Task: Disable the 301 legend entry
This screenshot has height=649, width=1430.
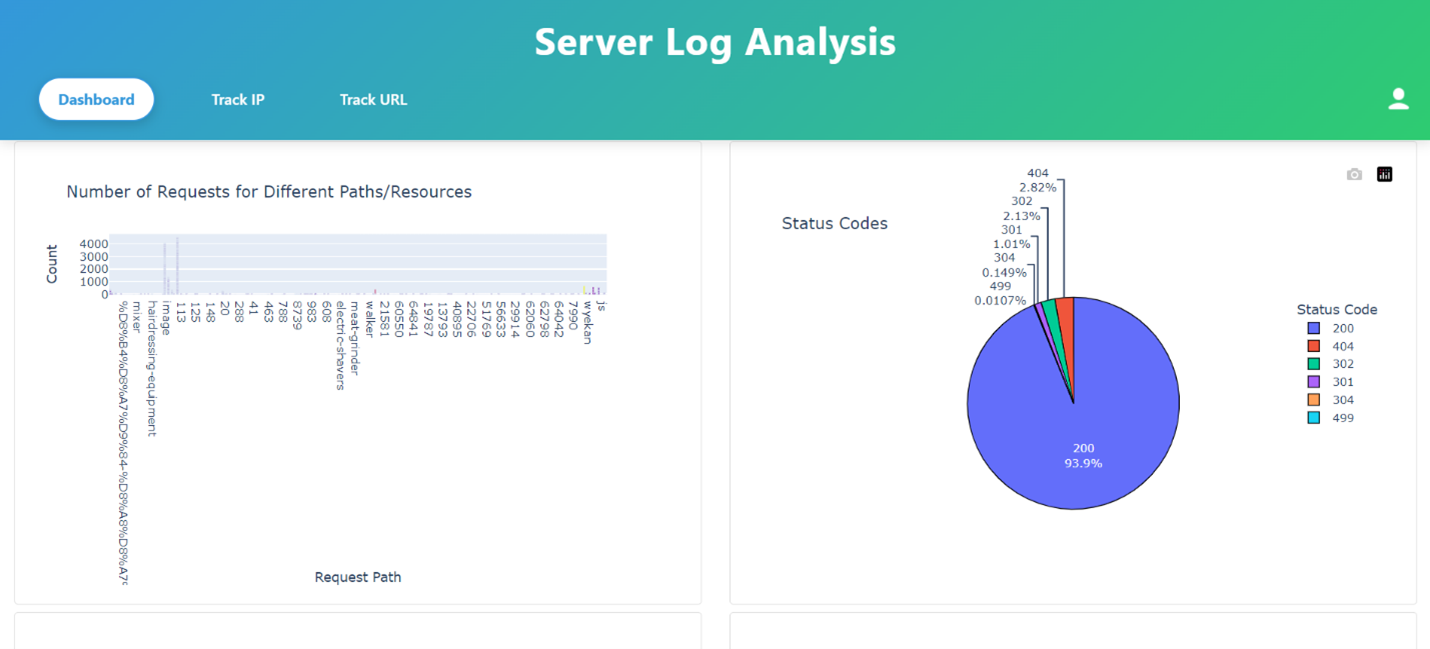Action: 1342,382
